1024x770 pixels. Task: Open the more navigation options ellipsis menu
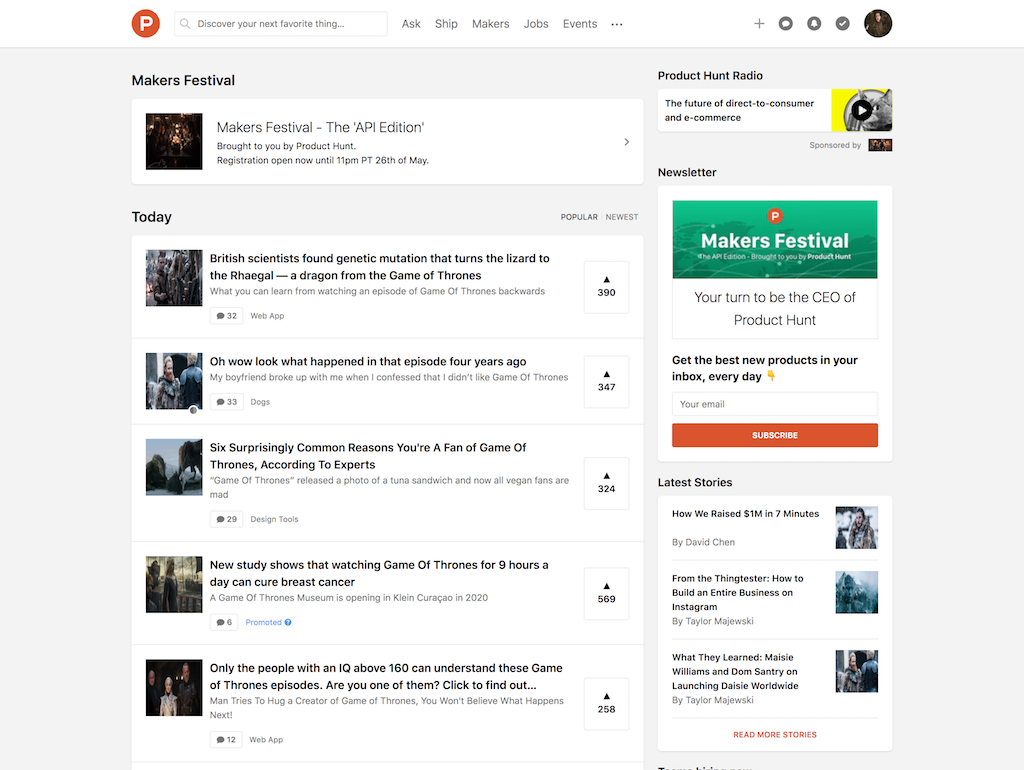tap(616, 23)
